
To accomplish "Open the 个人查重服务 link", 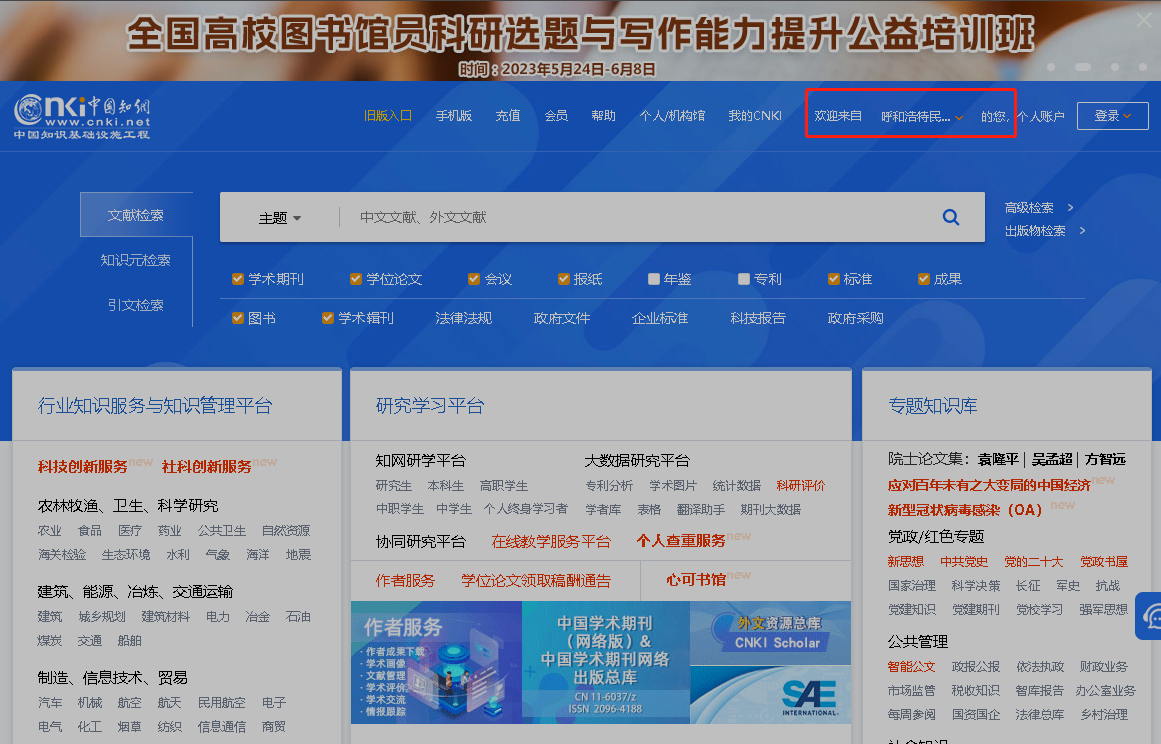I will pos(681,541).
